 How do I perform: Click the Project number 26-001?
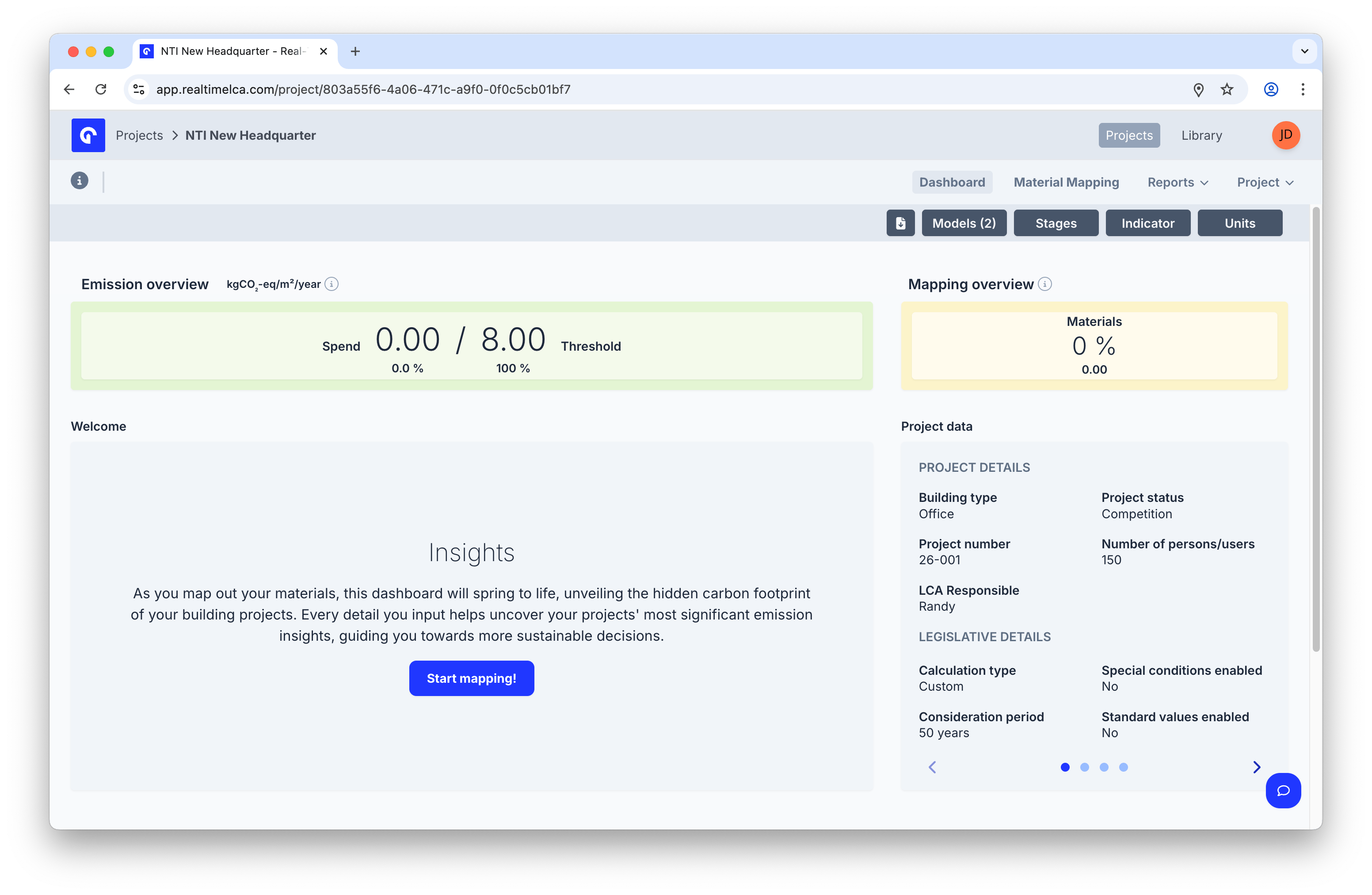point(940,560)
